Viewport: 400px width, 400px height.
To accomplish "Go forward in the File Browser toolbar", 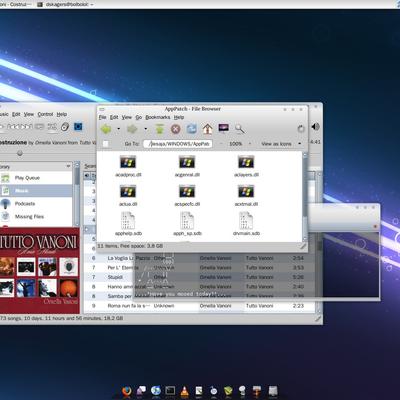I will coord(132,129).
